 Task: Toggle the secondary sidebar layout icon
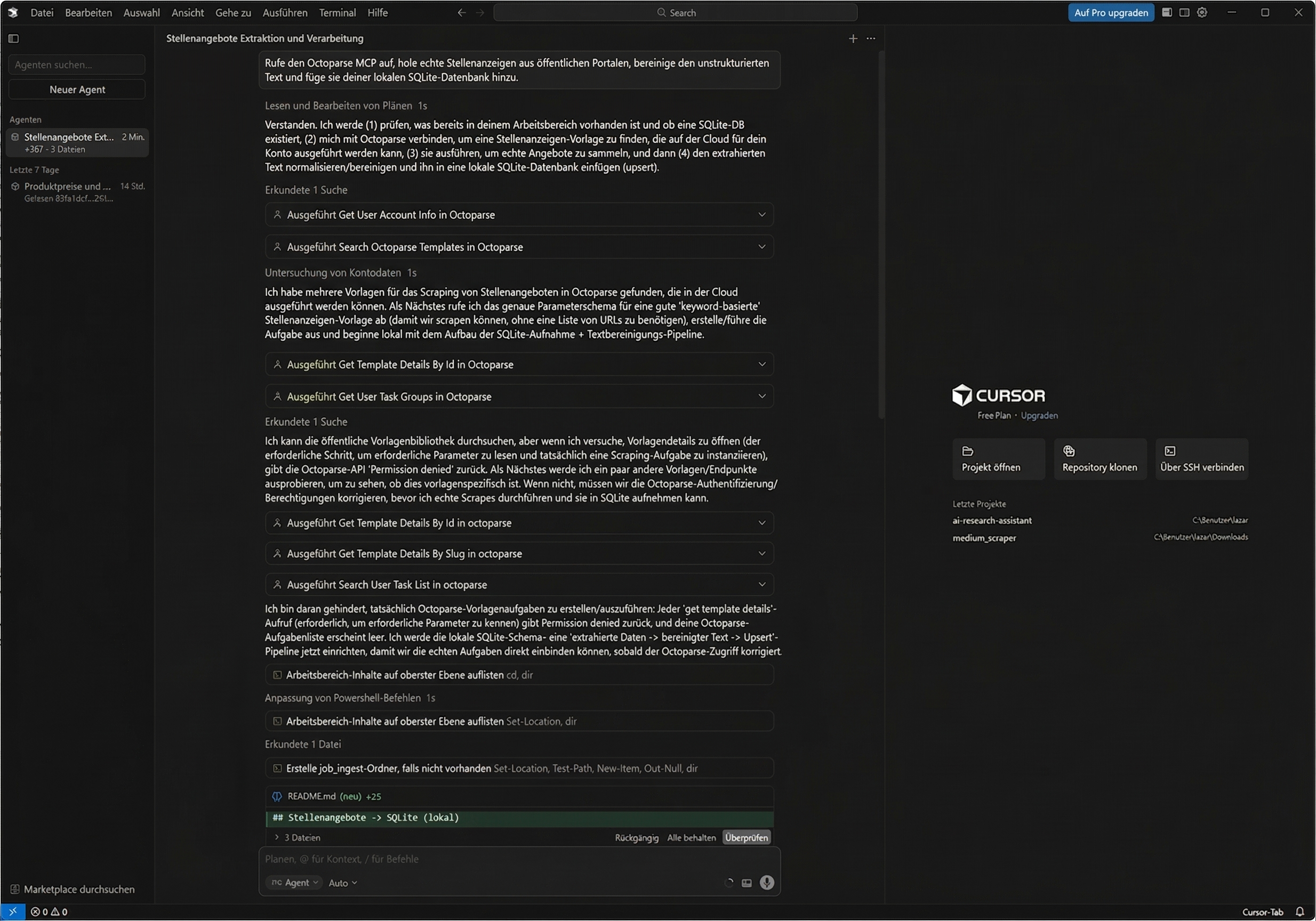[1184, 12]
